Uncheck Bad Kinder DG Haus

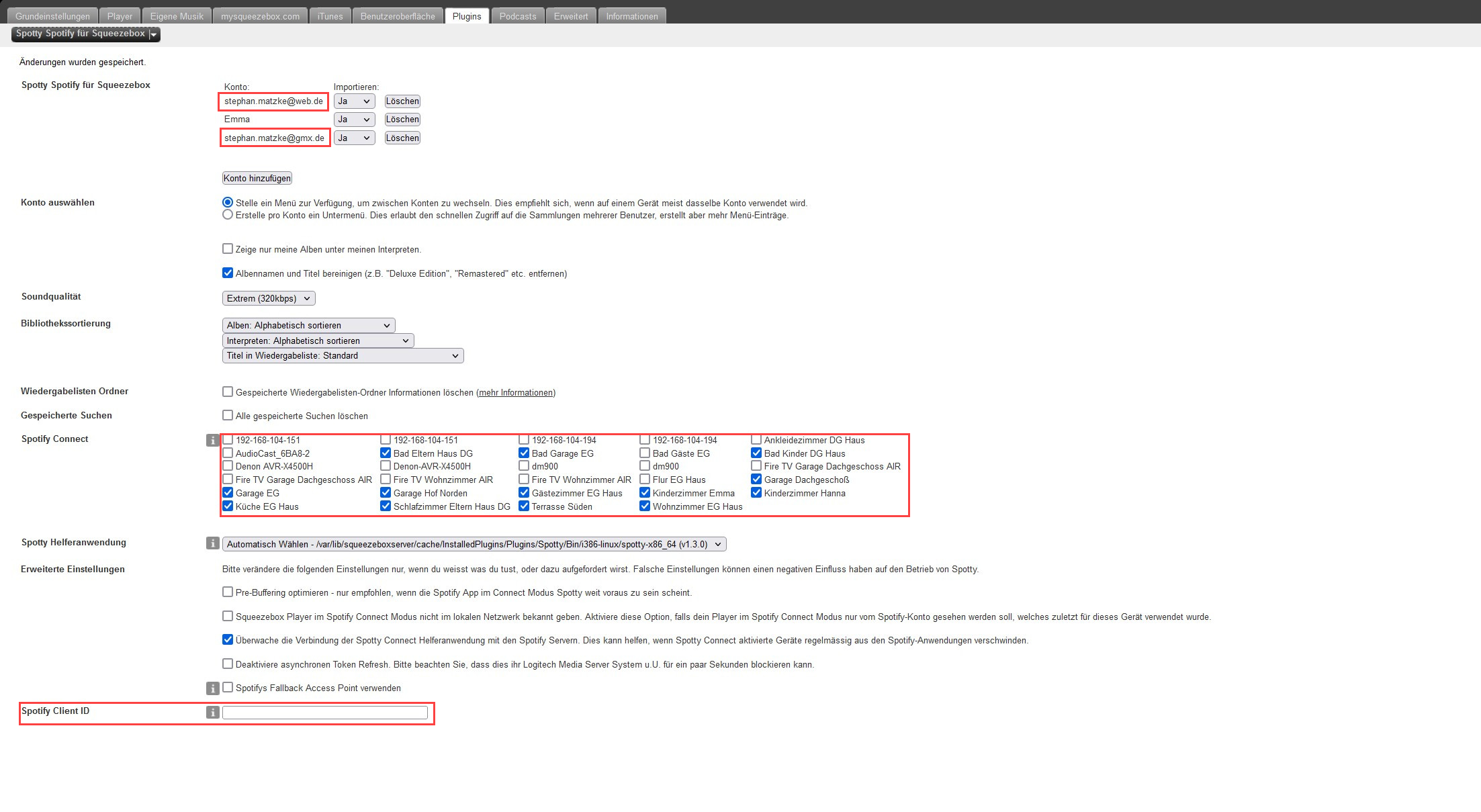click(x=756, y=453)
